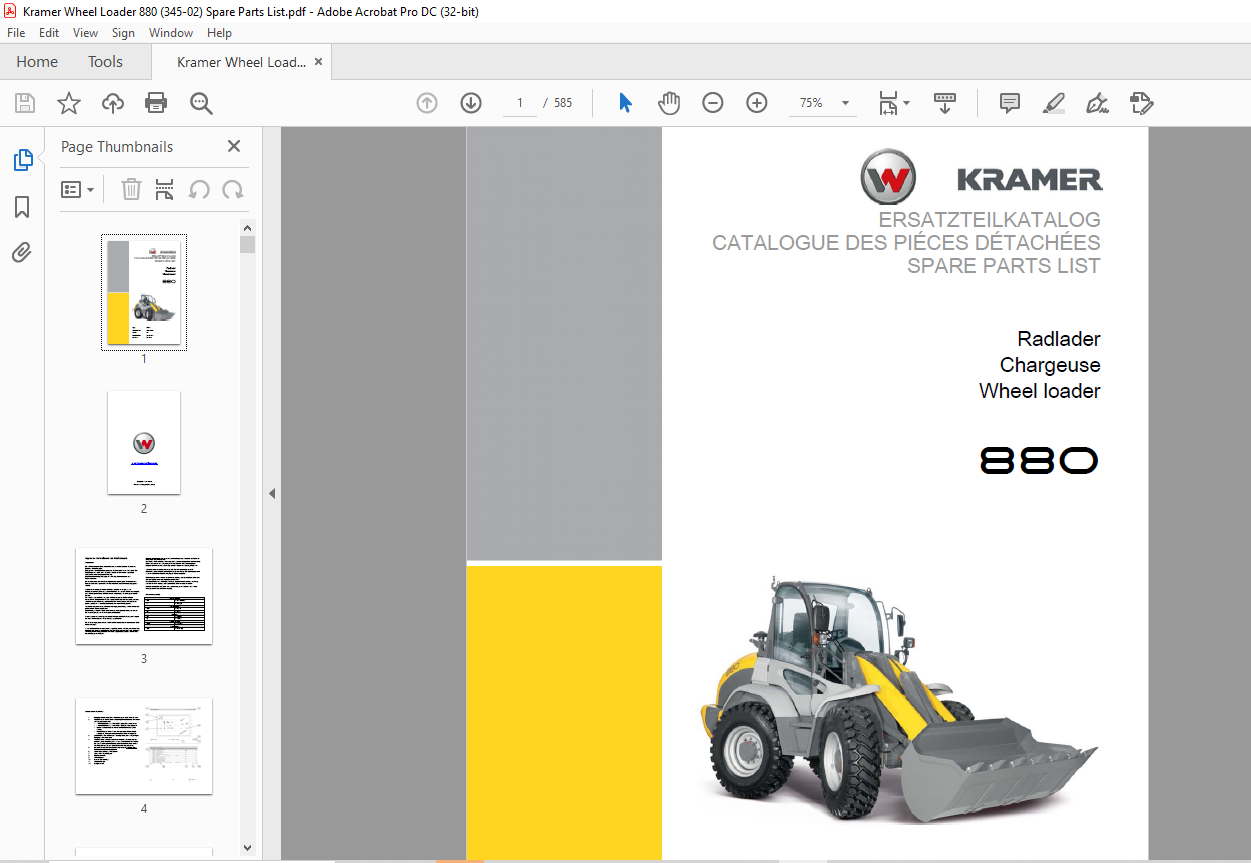Upload file to cloud icon
The width and height of the screenshot is (1251, 863).
[x=113, y=103]
